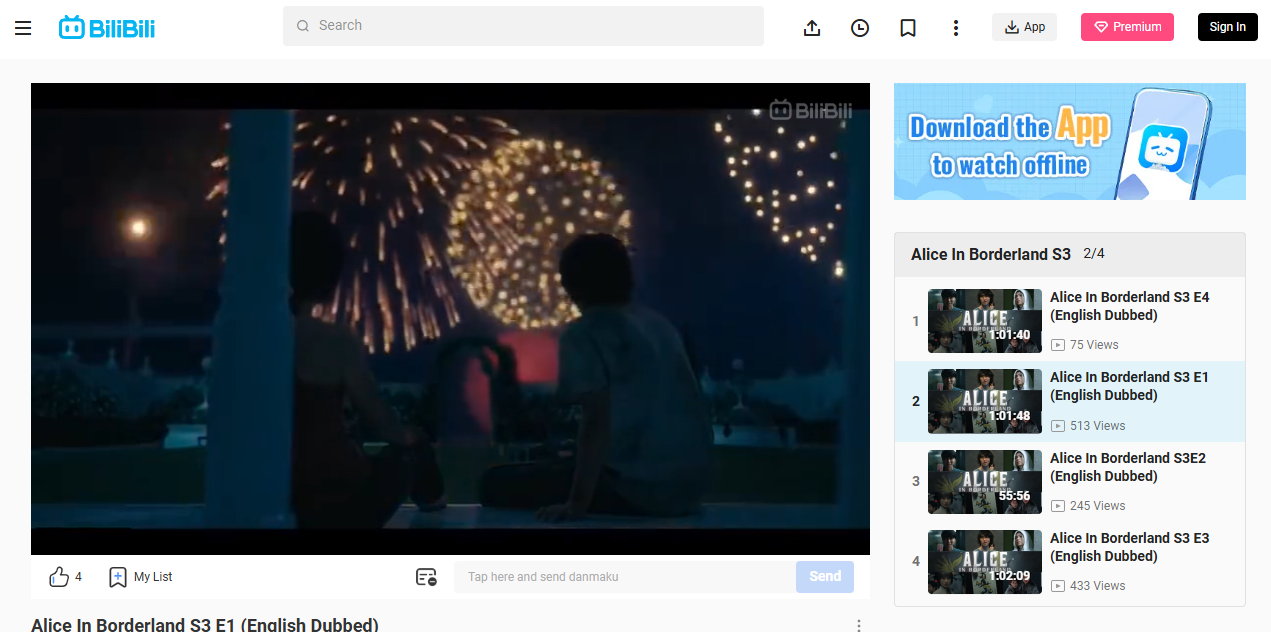1271x632 pixels.
Task: Click the search magnifier icon
Action: (x=303, y=26)
